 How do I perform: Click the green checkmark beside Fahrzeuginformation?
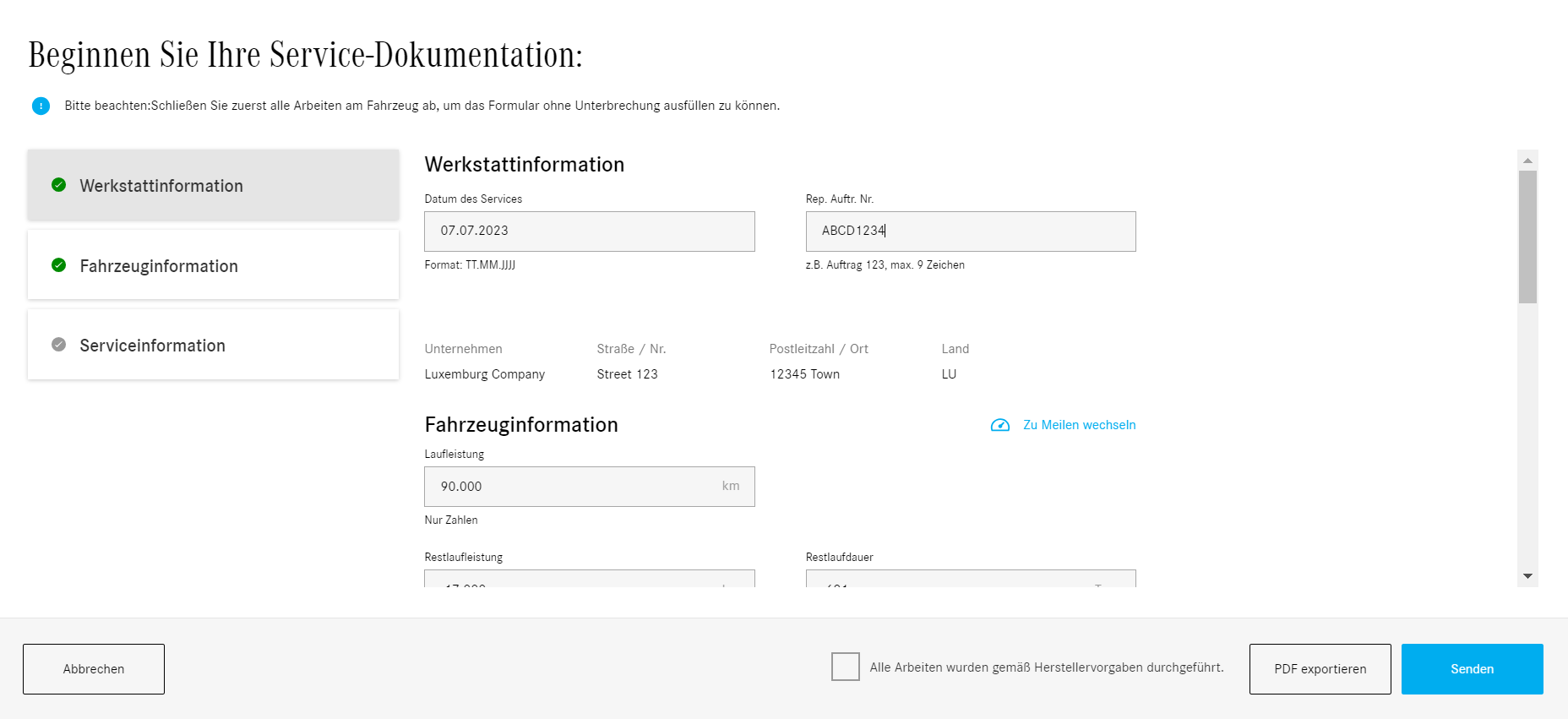(x=58, y=265)
